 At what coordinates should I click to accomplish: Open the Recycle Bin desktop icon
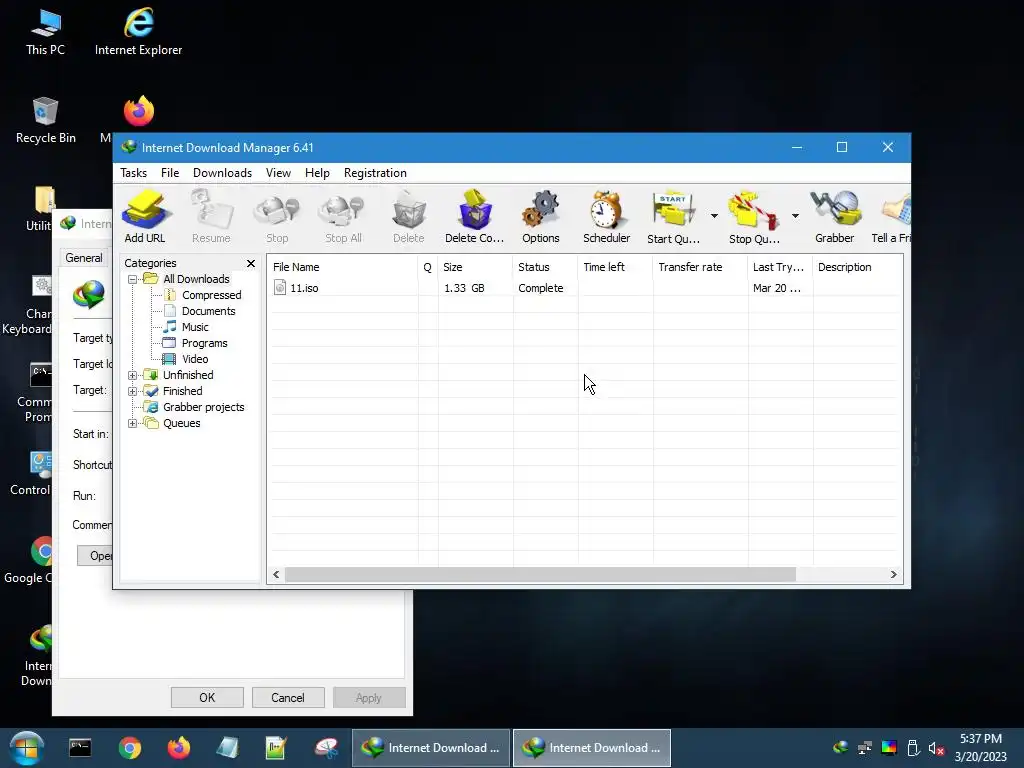click(x=46, y=121)
